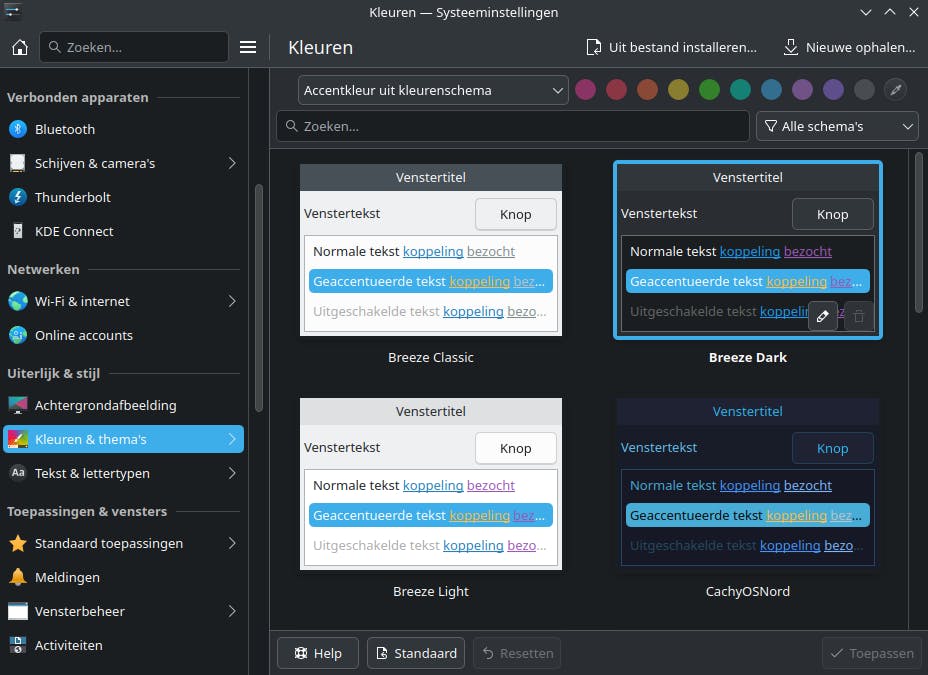
Task: Click the sidebar vertical scrollbar
Action: 259,298
